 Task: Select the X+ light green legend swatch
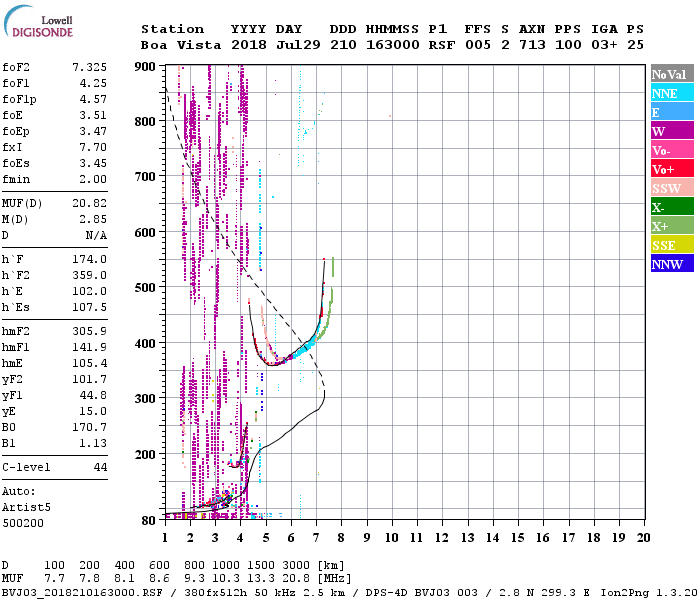[672, 226]
